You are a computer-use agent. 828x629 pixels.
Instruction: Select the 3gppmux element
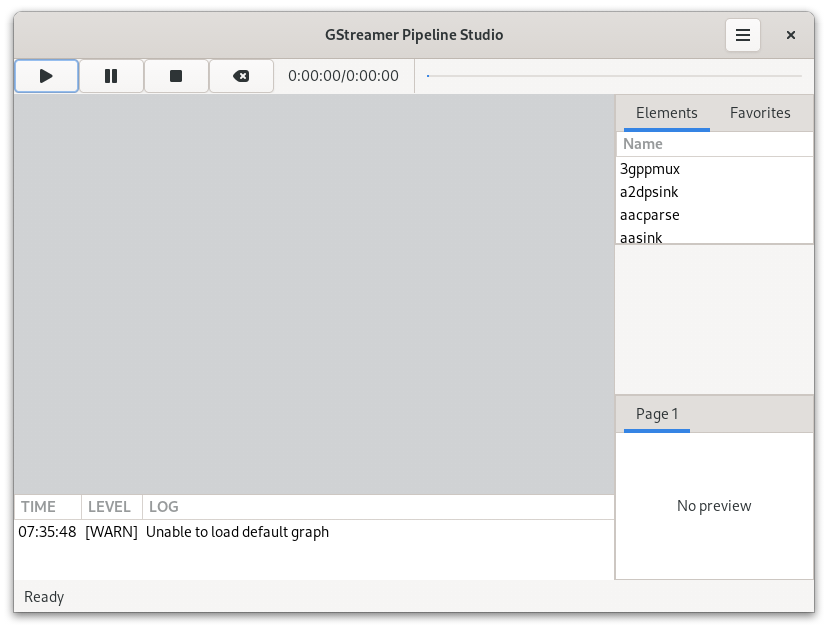(714, 169)
